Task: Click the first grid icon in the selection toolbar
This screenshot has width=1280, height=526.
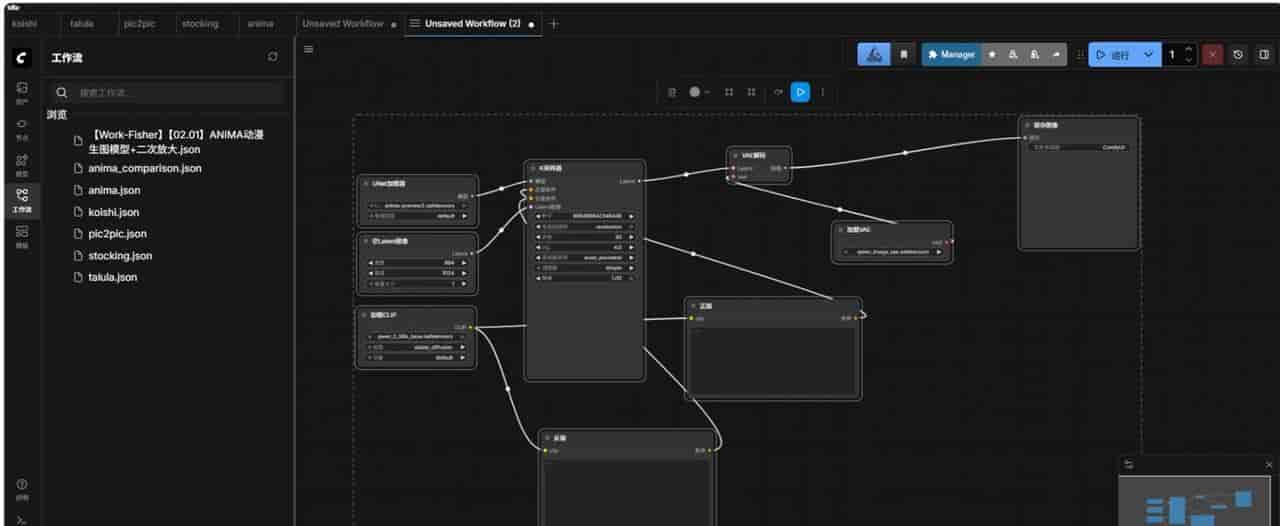Action: click(729, 92)
